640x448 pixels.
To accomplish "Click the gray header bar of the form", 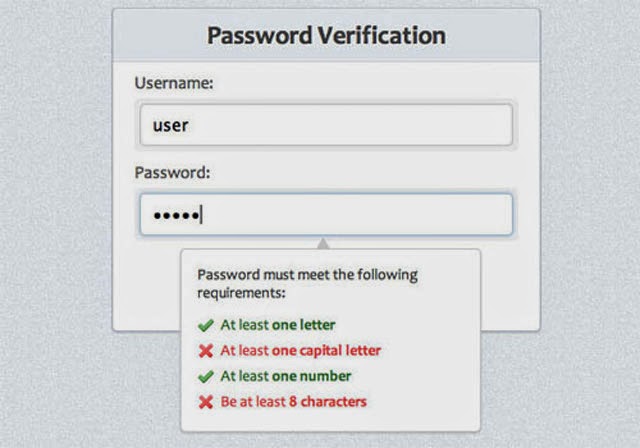I will (327, 35).
